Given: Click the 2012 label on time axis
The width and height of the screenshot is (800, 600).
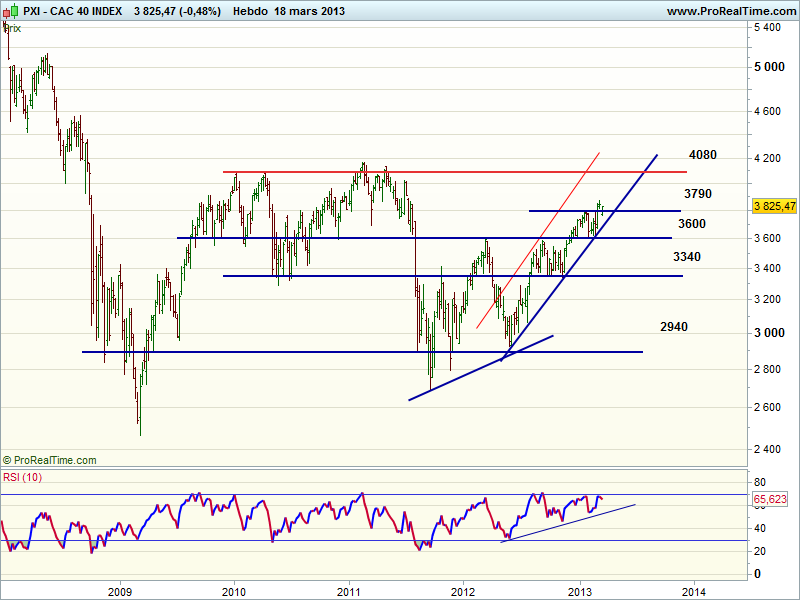Looking at the screenshot, I should [x=462, y=590].
